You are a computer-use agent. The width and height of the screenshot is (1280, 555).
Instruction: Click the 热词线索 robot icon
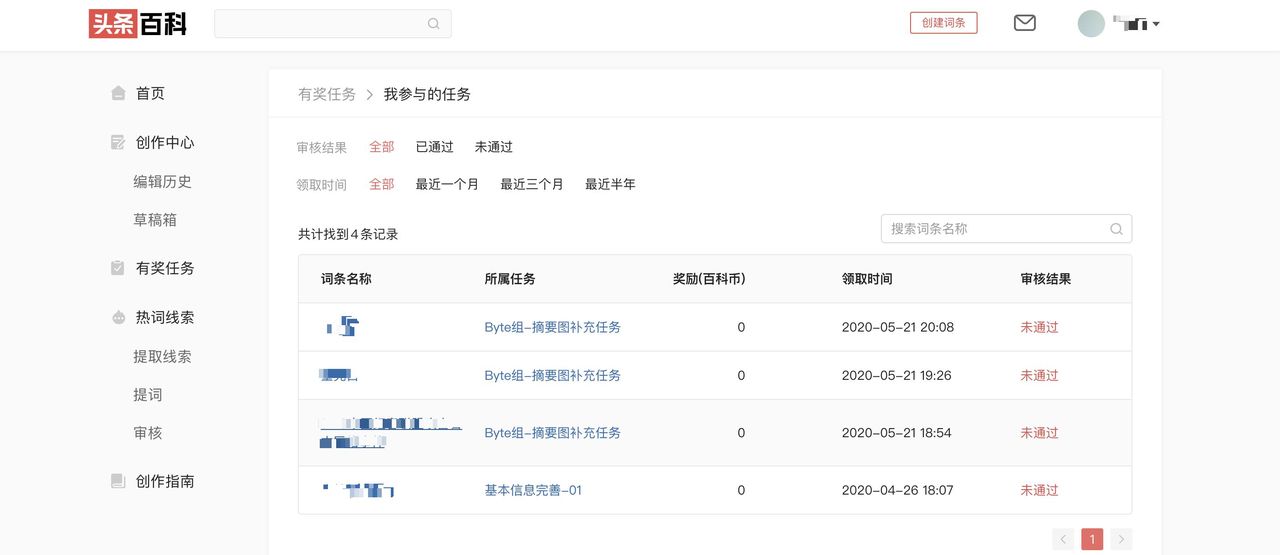[118, 317]
